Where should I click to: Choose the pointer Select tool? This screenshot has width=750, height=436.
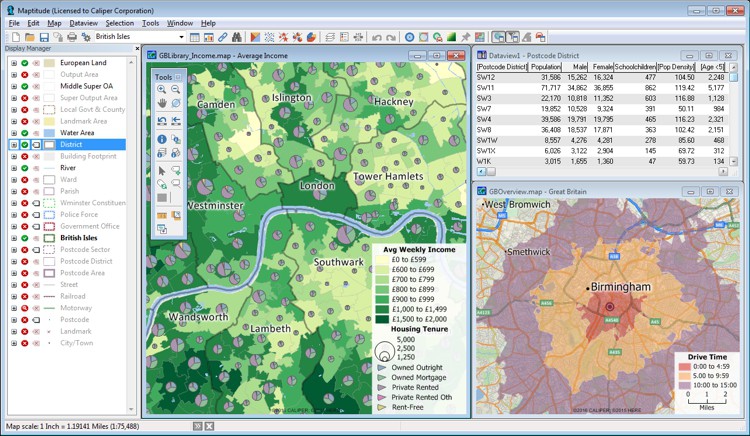coord(162,171)
